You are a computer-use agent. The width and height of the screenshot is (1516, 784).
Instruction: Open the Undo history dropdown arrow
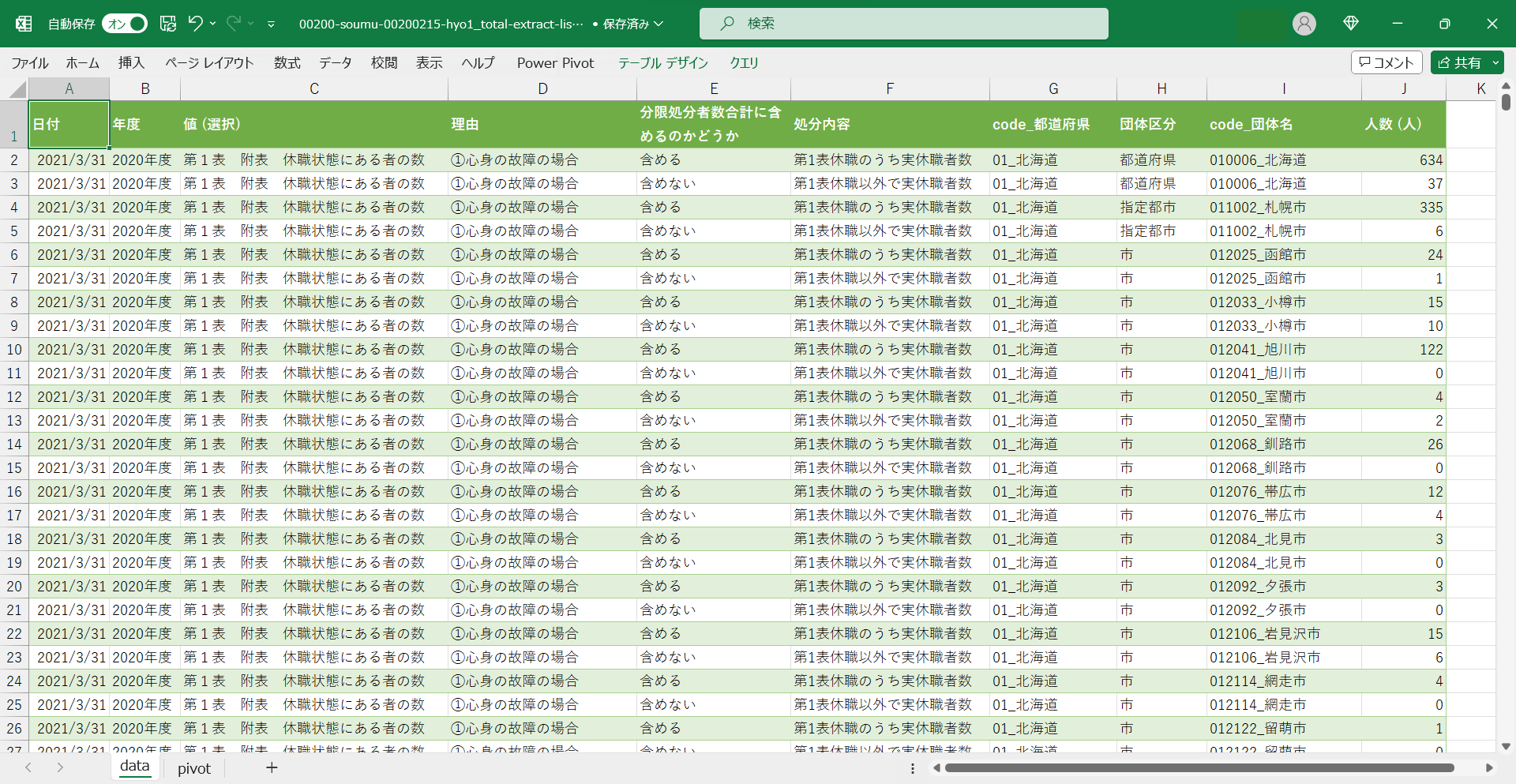pos(212,24)
